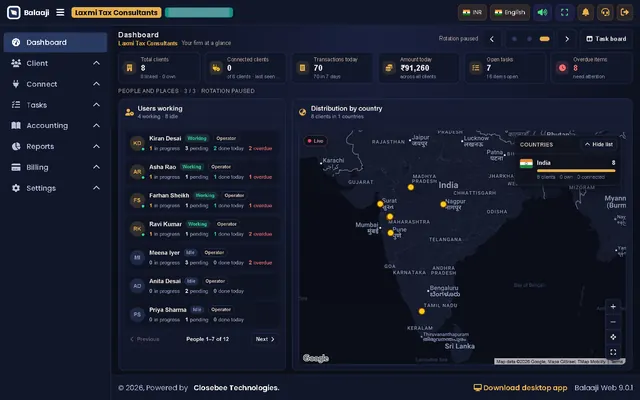Hide the countries list

point(599,144)
